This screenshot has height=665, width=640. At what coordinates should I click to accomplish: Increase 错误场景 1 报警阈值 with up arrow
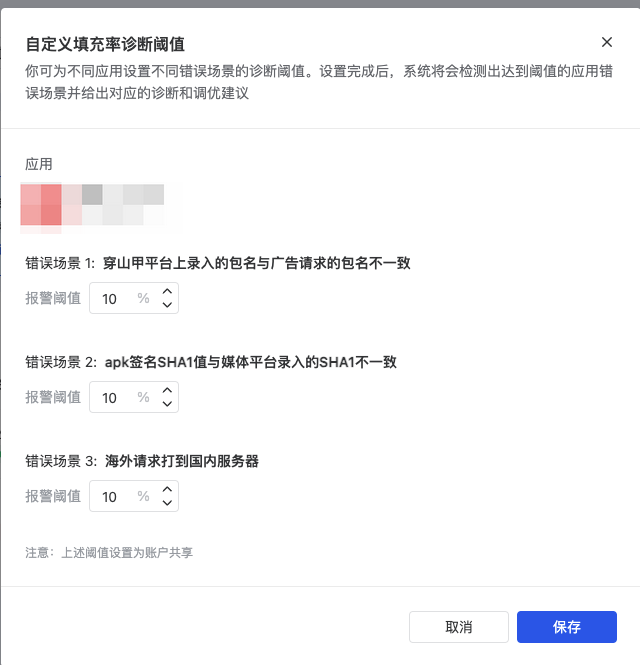coord(168,291)
